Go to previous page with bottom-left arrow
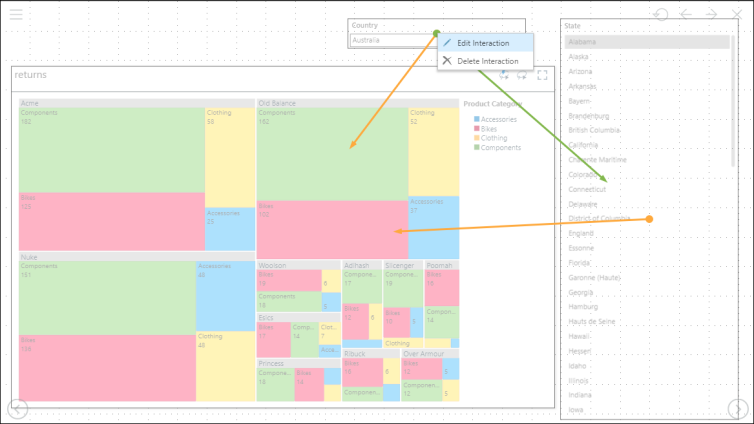The height and width of the screenshot is (424, 754). click(18, 408)
